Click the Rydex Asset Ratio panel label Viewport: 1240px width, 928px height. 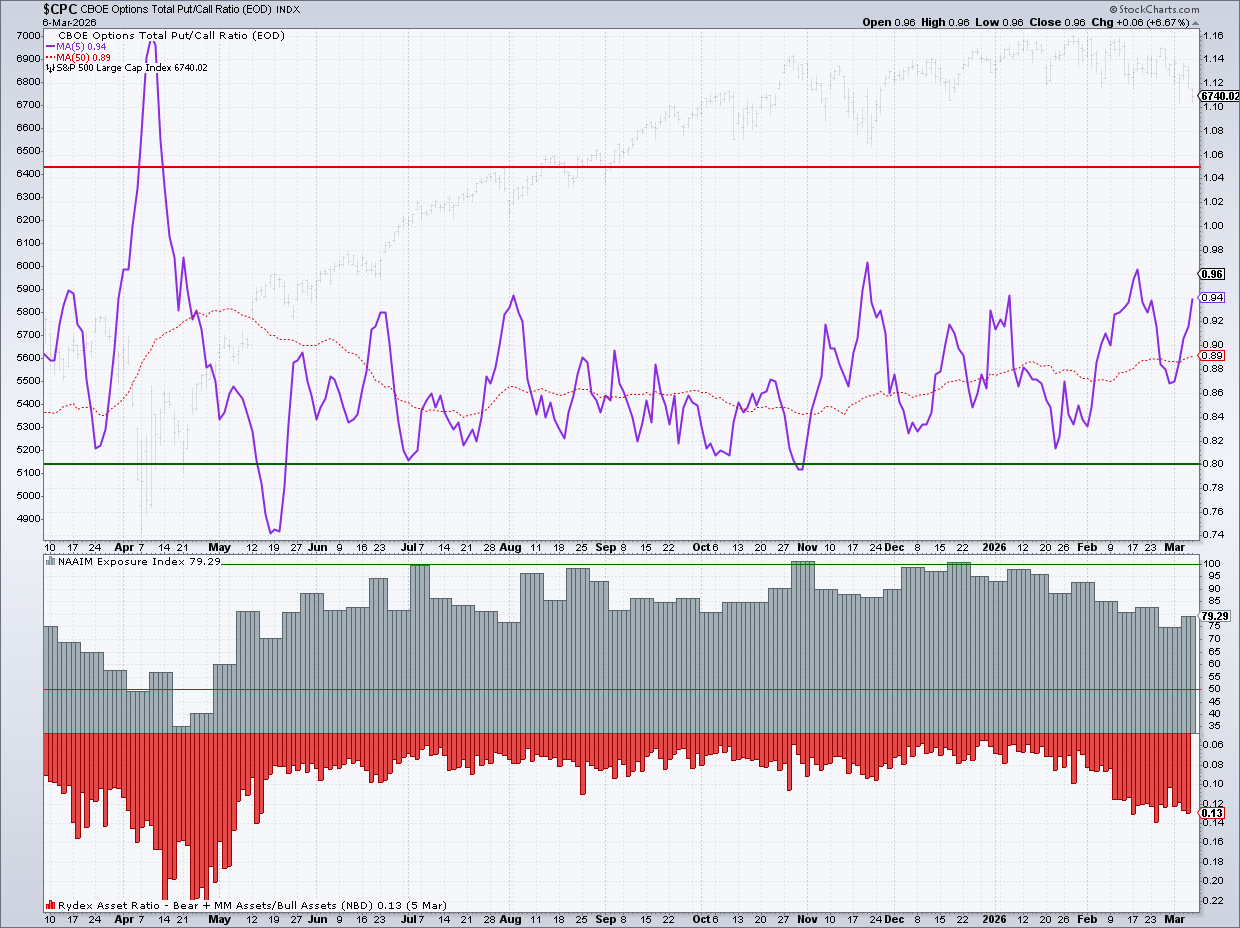(253, 904)
